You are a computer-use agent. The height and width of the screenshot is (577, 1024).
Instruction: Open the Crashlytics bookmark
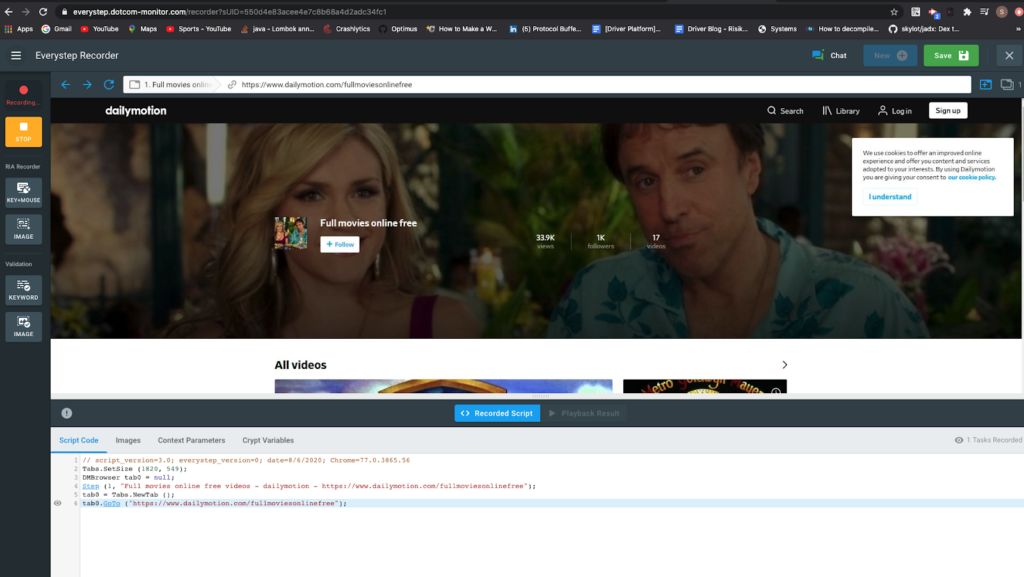pos(347,29)
